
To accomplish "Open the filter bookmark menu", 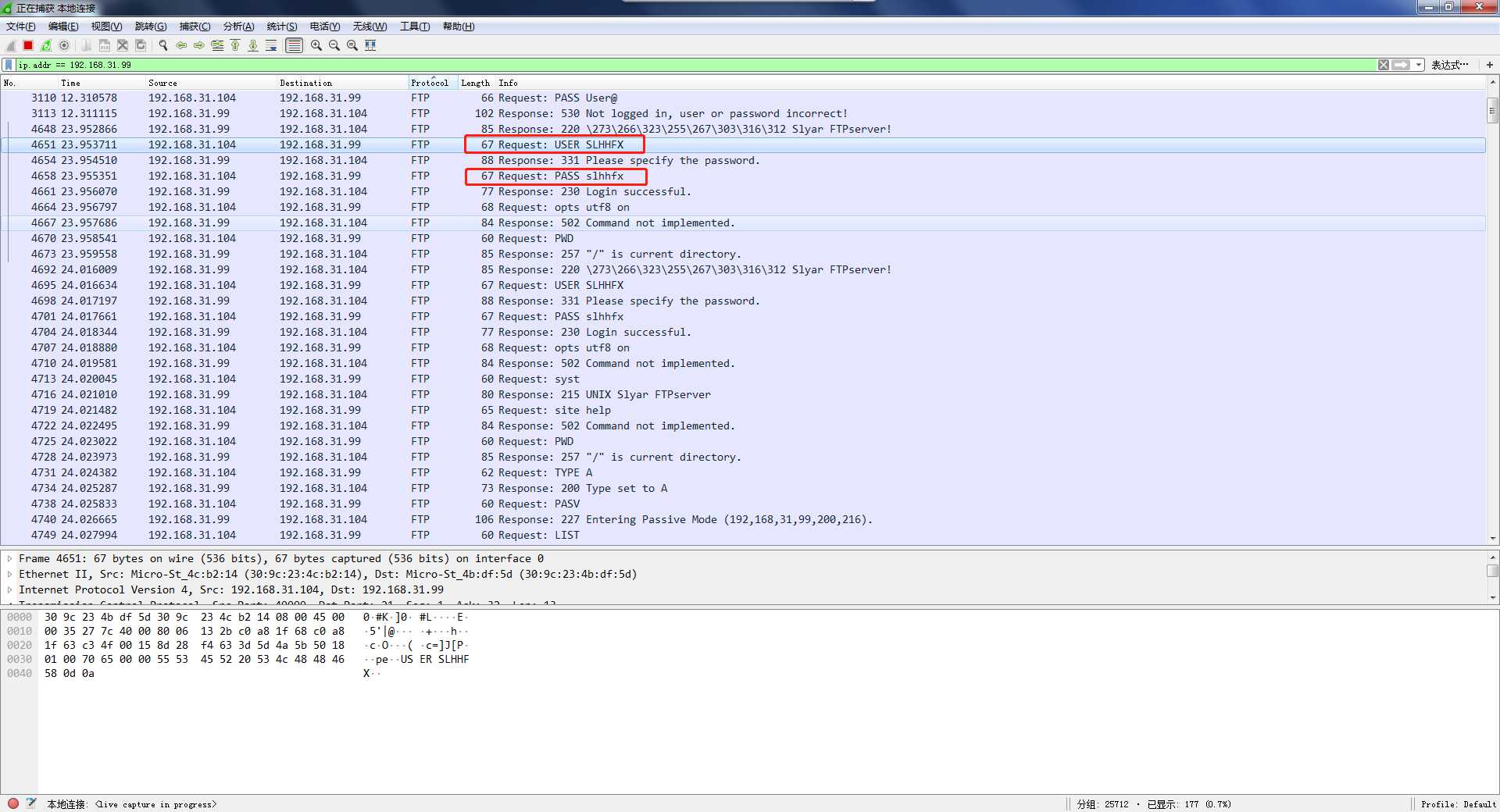I will click(9, 65).
